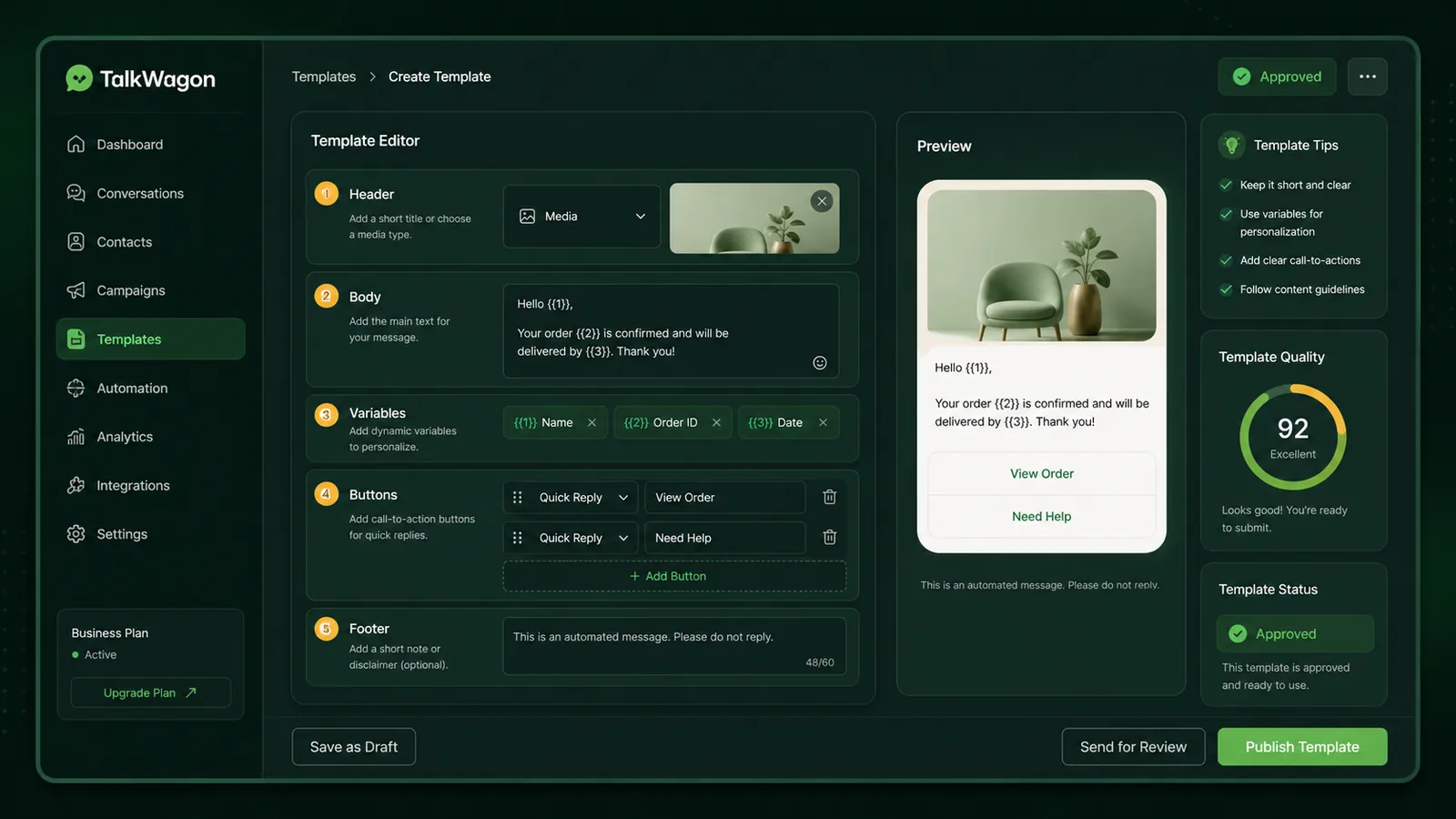Viewport: 1456px width, 819px height.
Task: Remove the {{2}} Order ID variable
Action: (x=716, y=422)
